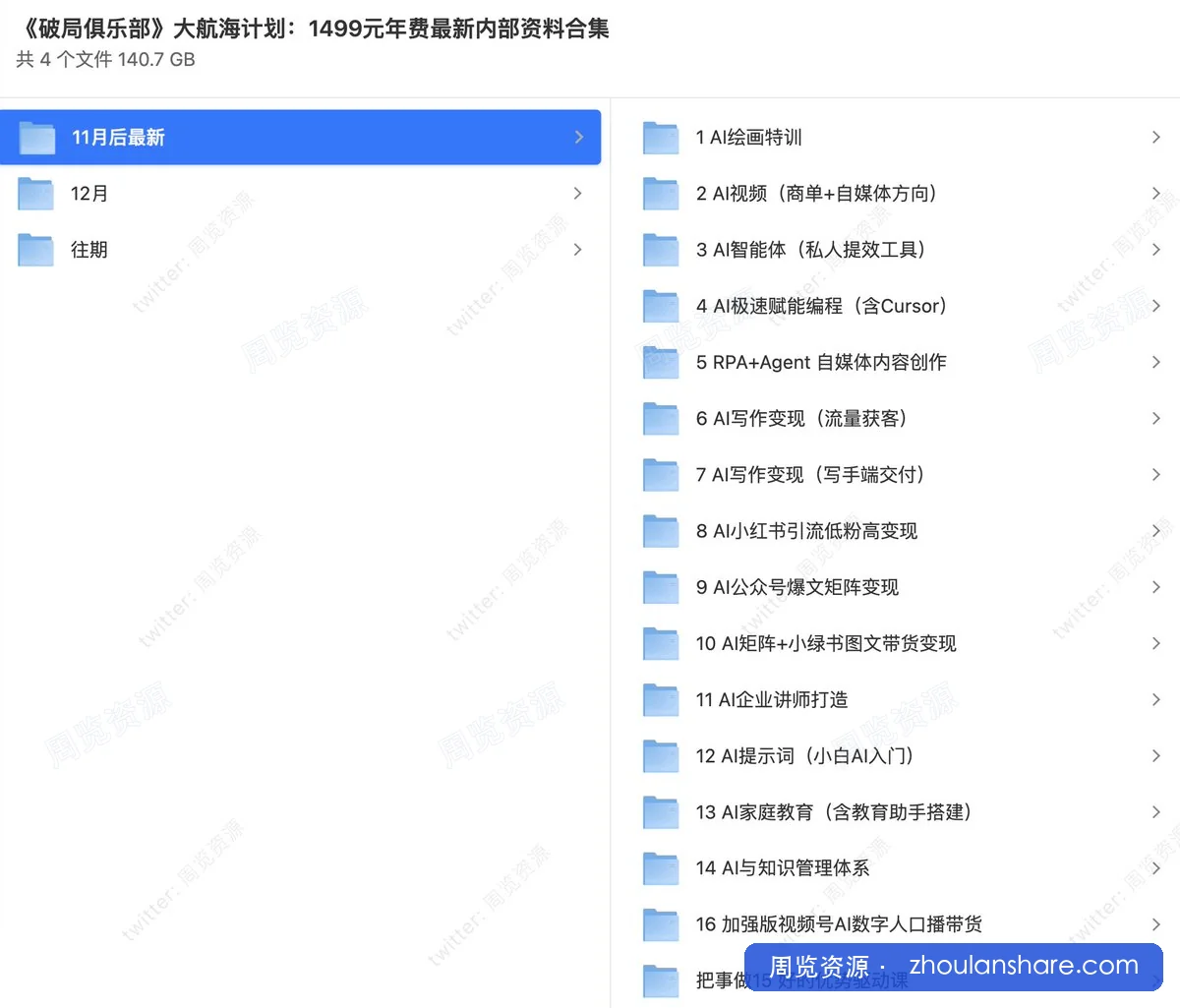Screen dimensions: 1180x1008
Task: Click folder icon of 10 AI矩阵+小绿书
Action: coord(661,643)
